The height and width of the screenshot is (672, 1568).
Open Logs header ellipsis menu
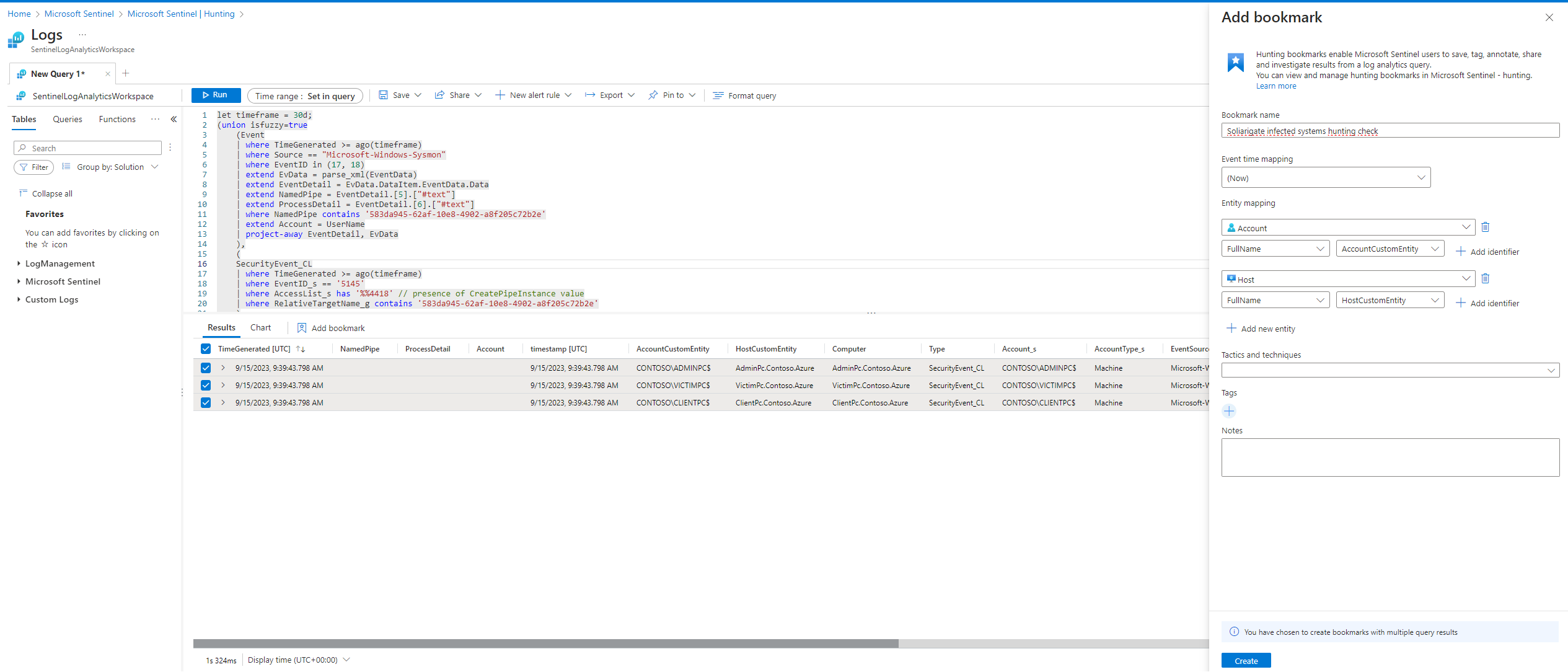click(82, 35)
